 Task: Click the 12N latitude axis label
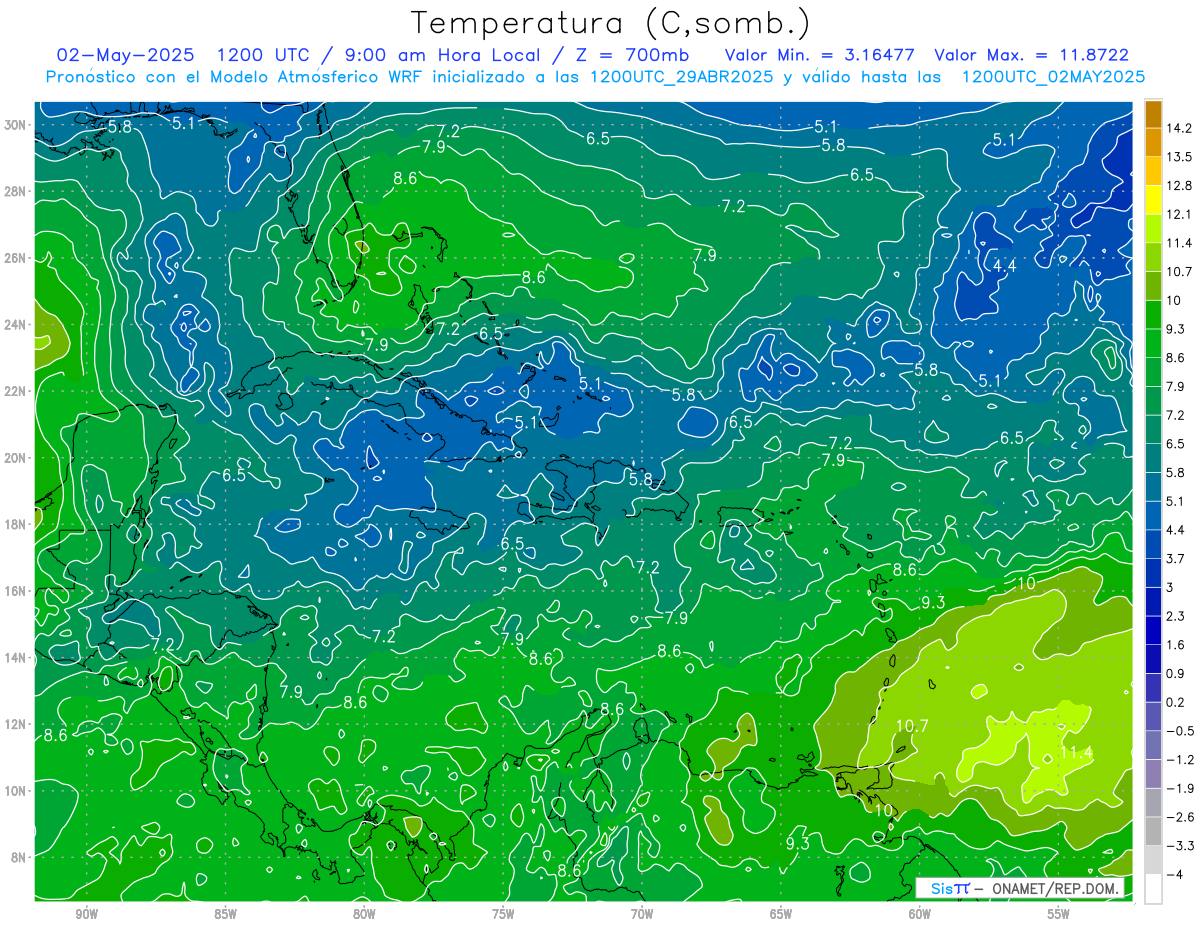(16, 724)
